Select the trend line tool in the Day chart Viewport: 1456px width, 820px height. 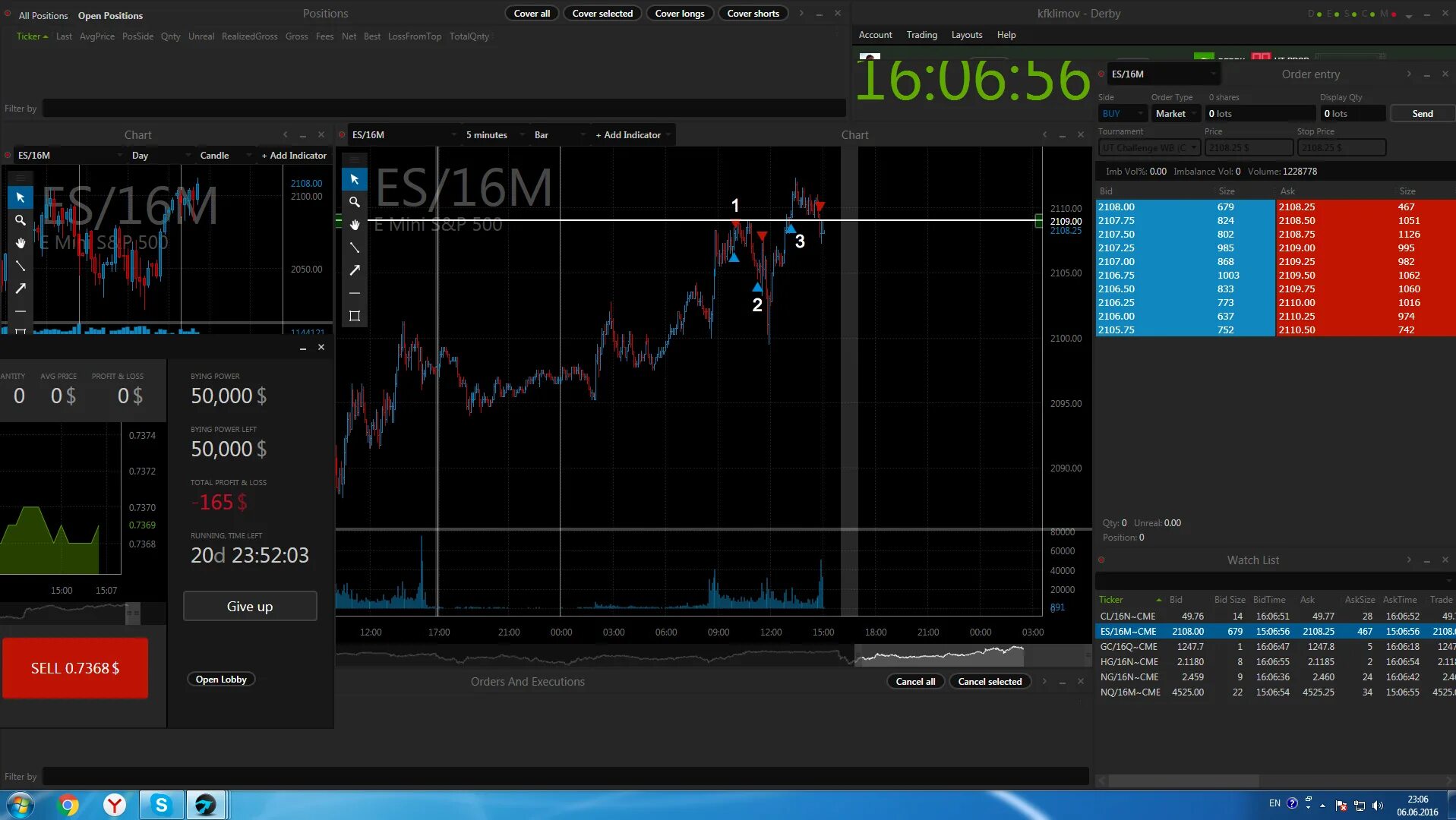21,266
